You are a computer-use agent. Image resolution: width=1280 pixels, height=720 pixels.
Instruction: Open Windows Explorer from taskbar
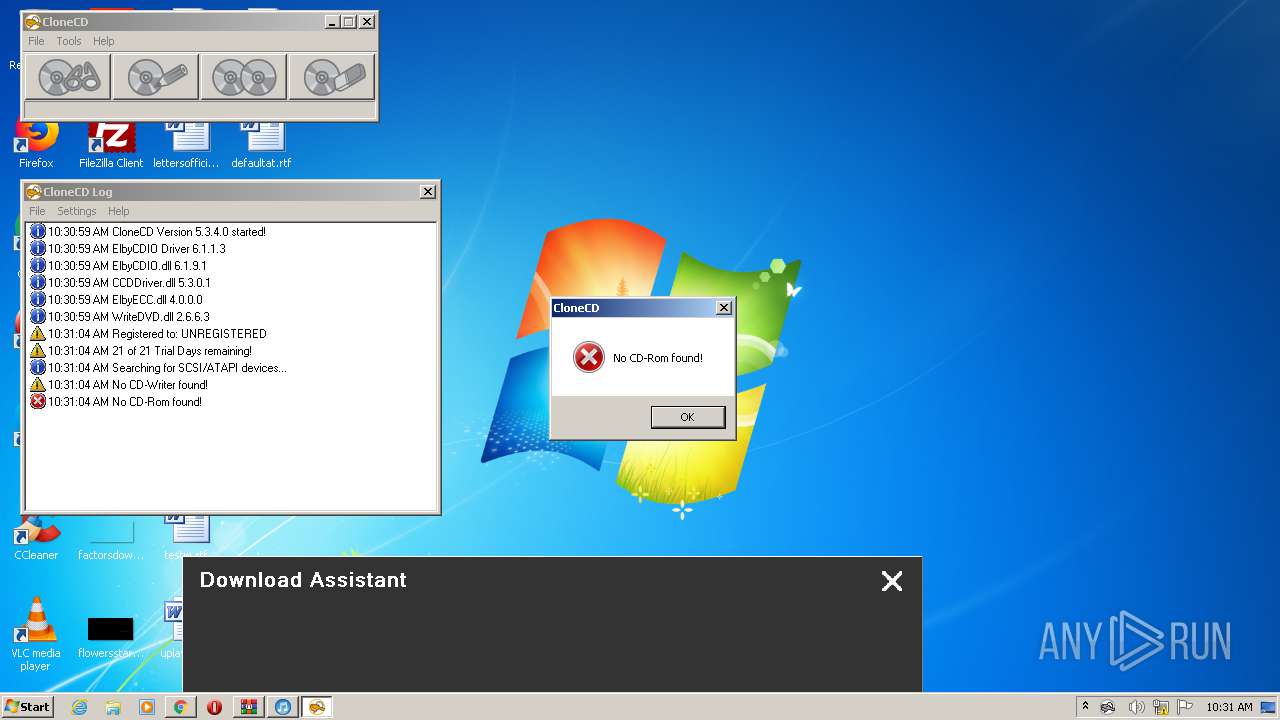pos(113,707)
